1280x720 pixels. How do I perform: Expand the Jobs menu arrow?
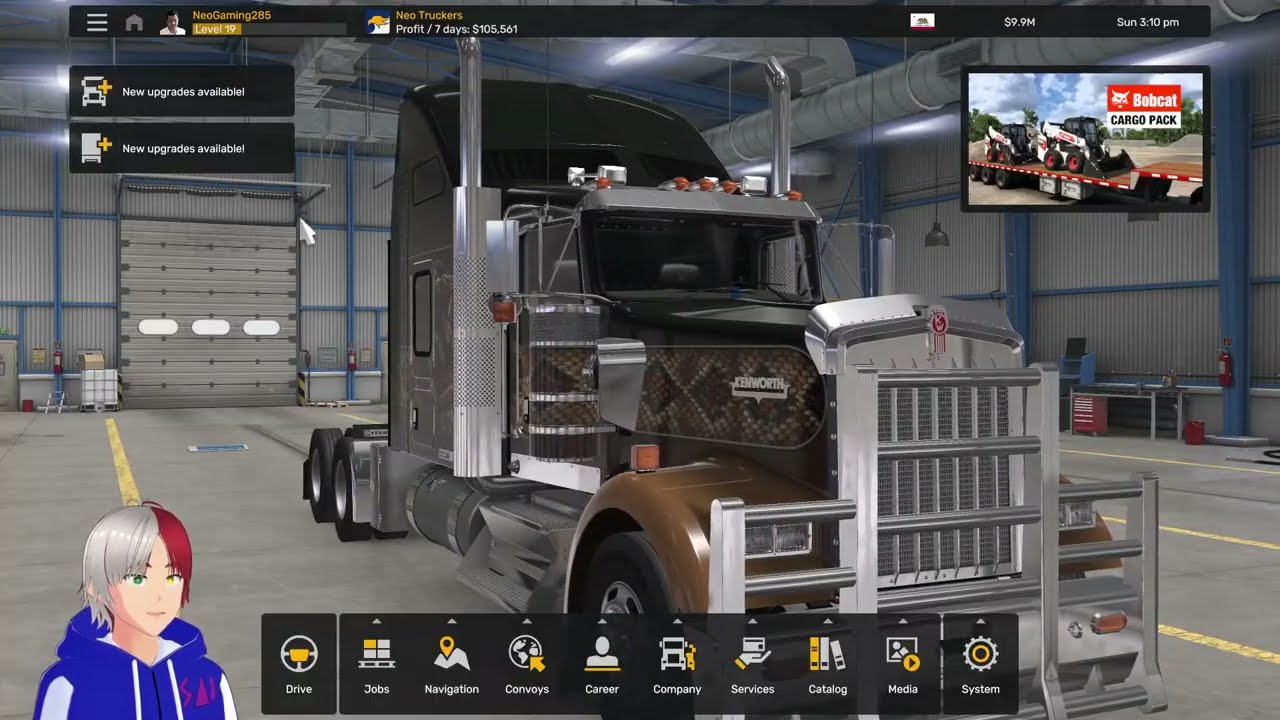click(377, 621)
